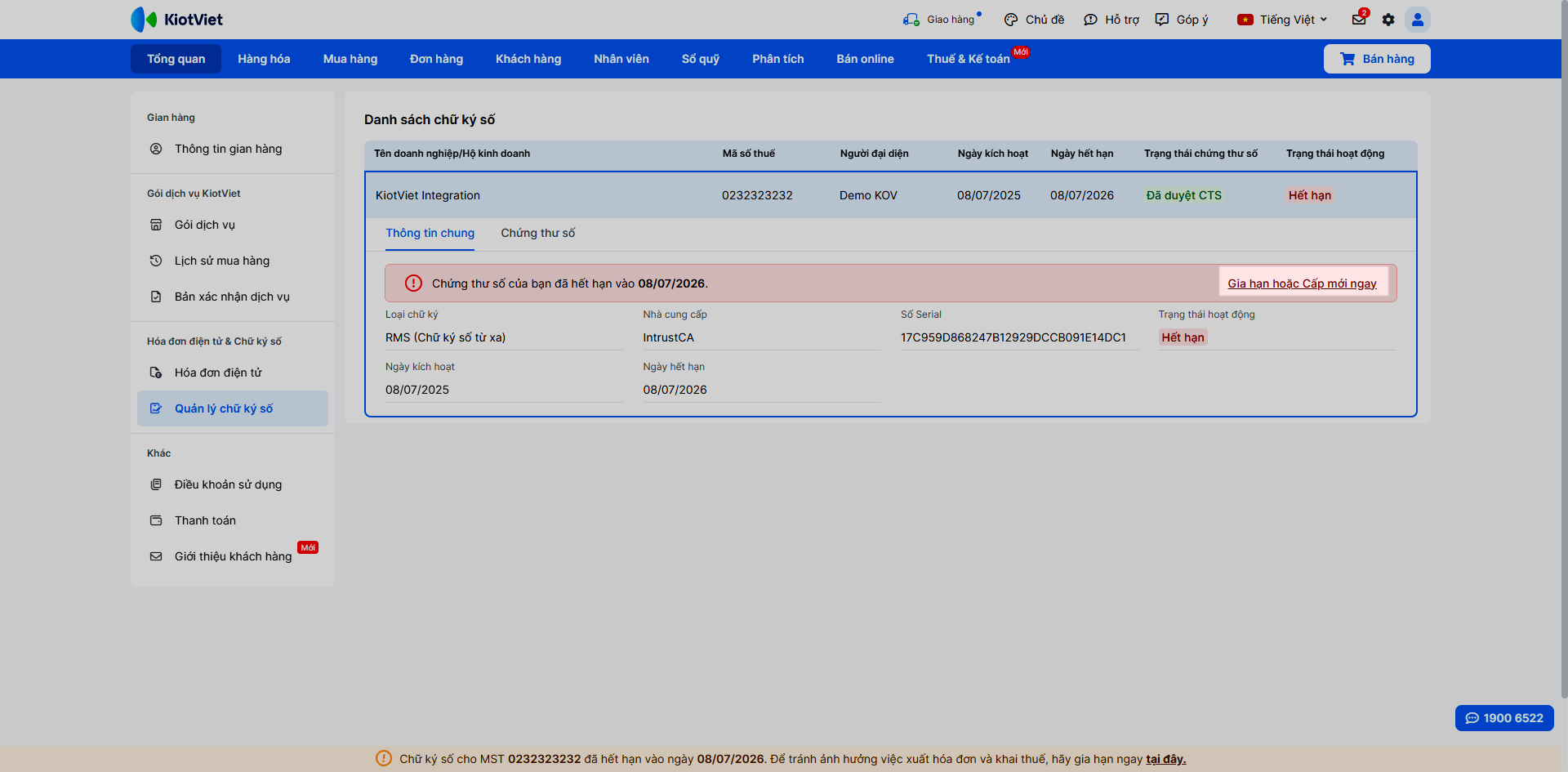Click the Chủ đề palette icon
1568x772 pixels.
pos(1011,20)
